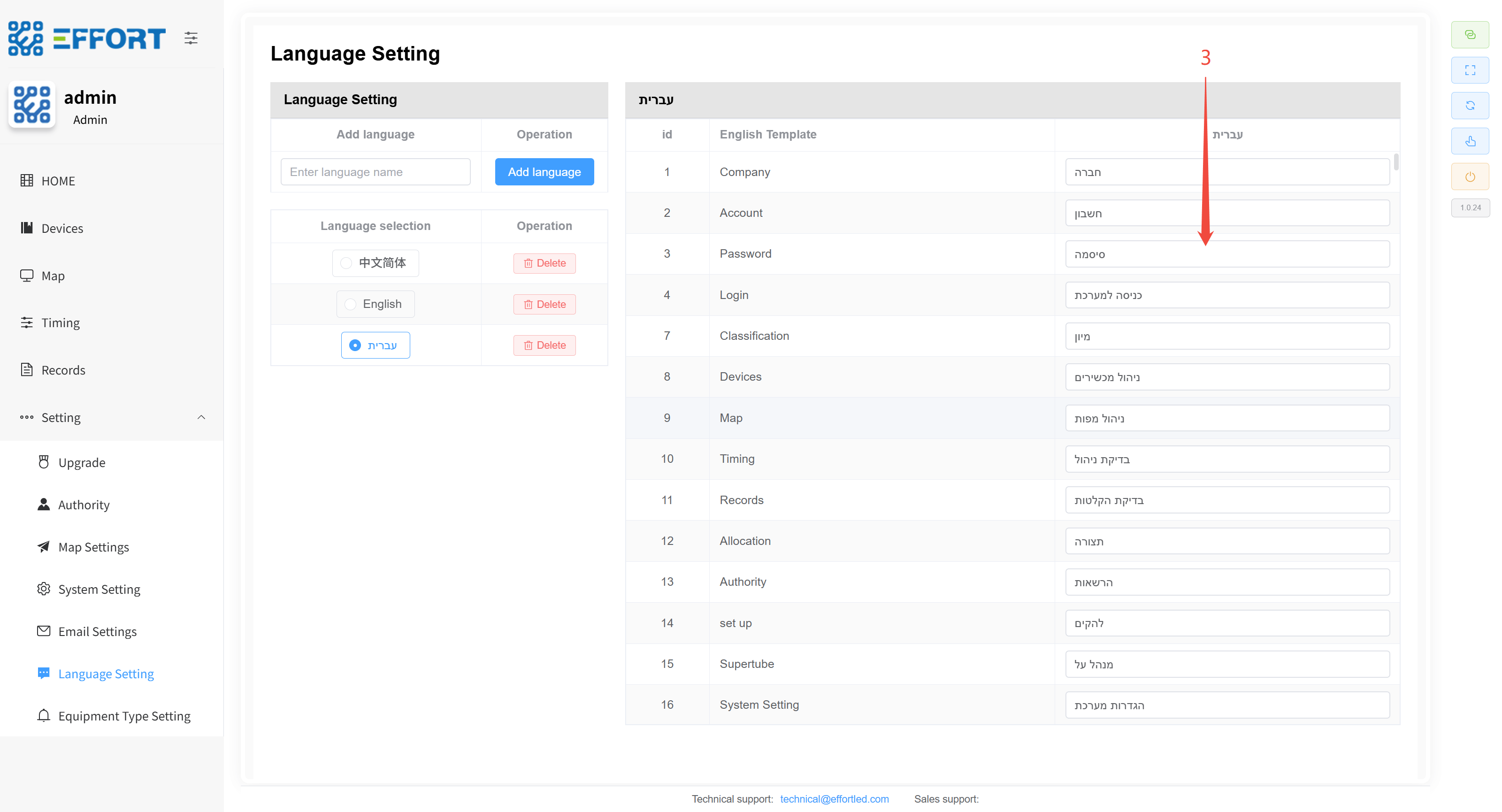The height and width of the screenshot is (812, 1502).
Task: Open the Equipment Type Setting submenu
Action: (123, 716)
